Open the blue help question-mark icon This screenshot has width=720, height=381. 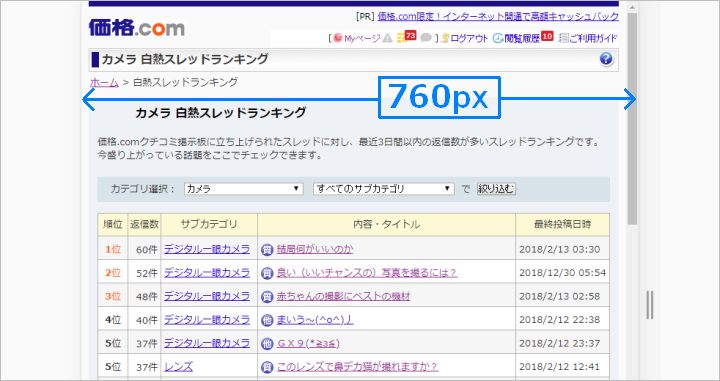[x=606, y=59]
